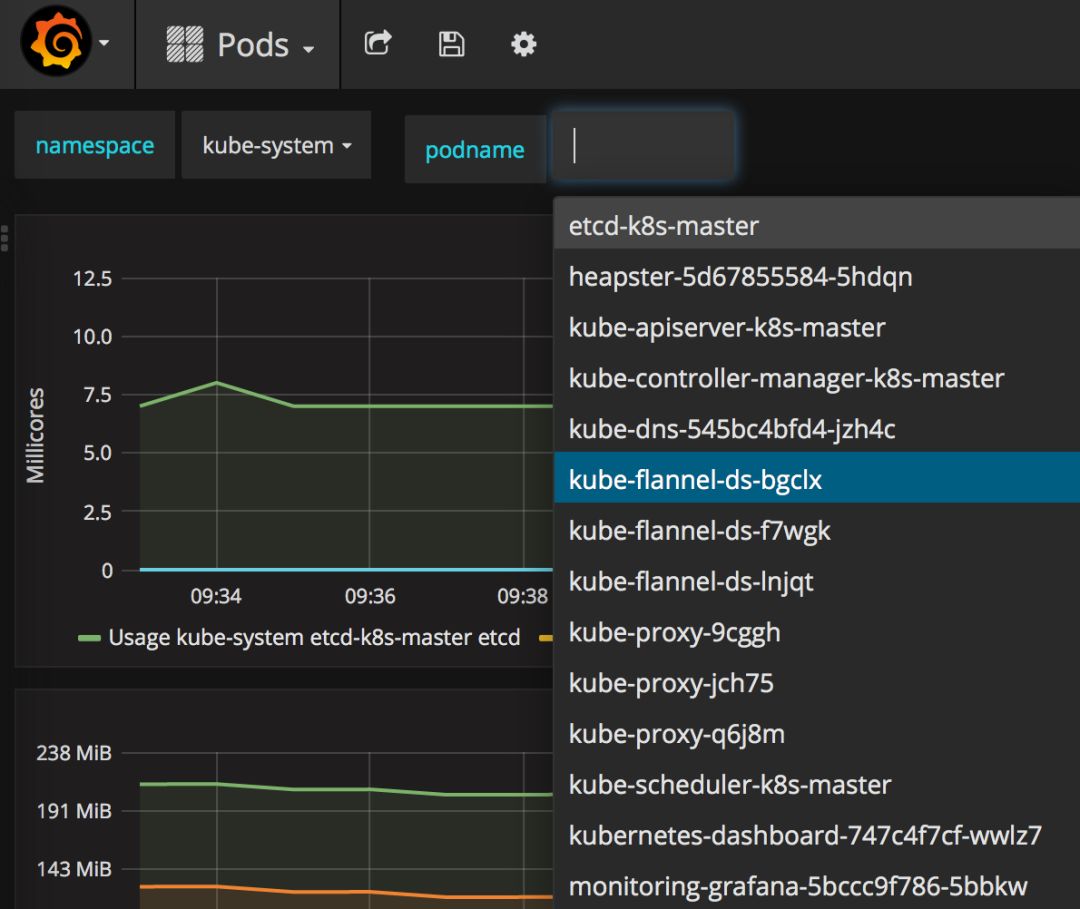Focus the podname search input field

(x=643, y=147)
